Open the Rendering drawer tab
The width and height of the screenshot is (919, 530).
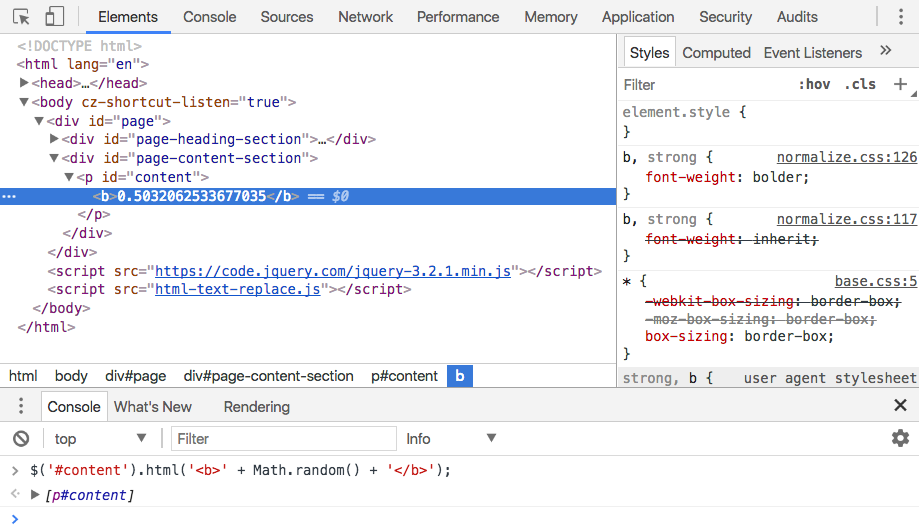(257, 406)
